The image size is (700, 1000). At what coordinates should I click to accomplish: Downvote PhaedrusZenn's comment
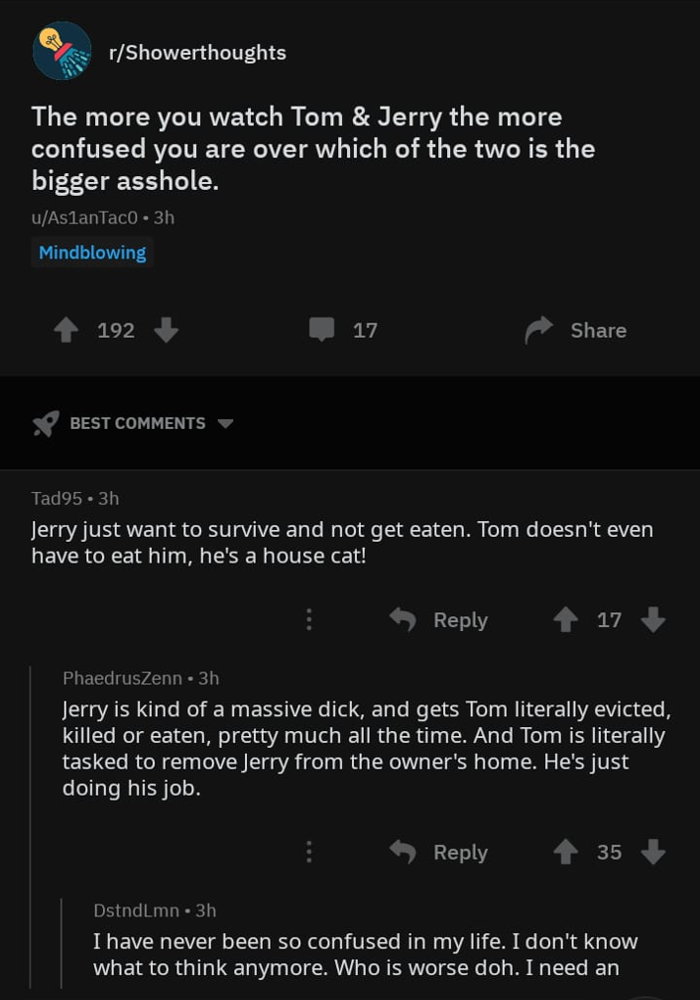click(653, 851)
